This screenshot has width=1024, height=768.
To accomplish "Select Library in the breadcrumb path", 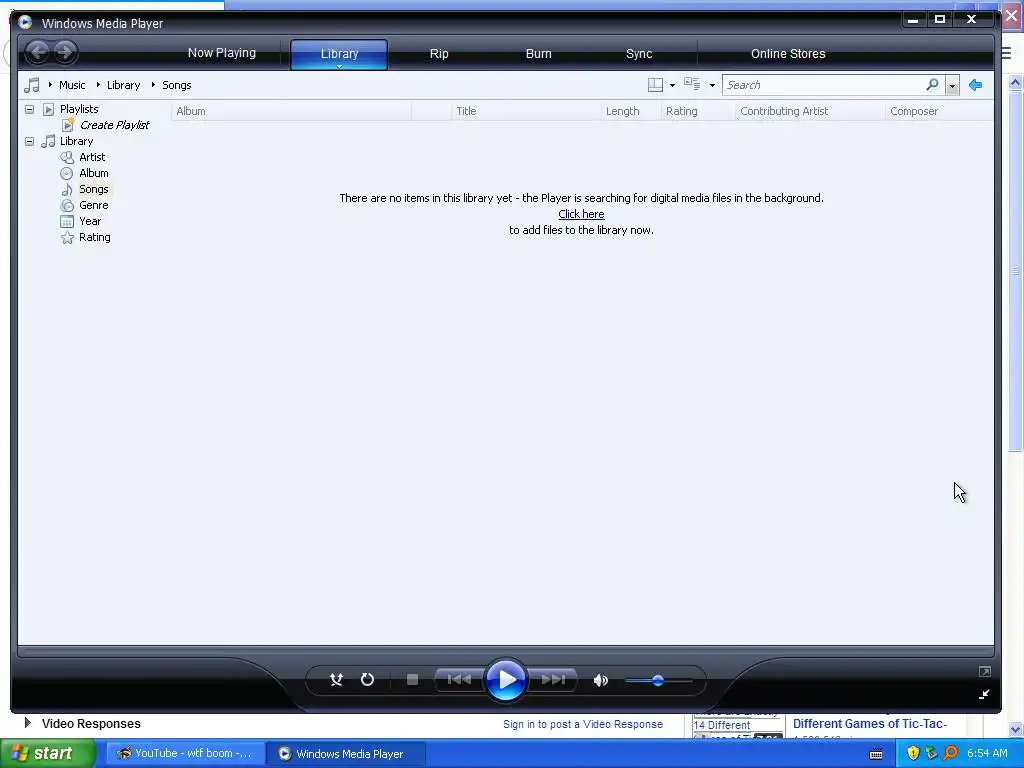I will coord(123,85).
